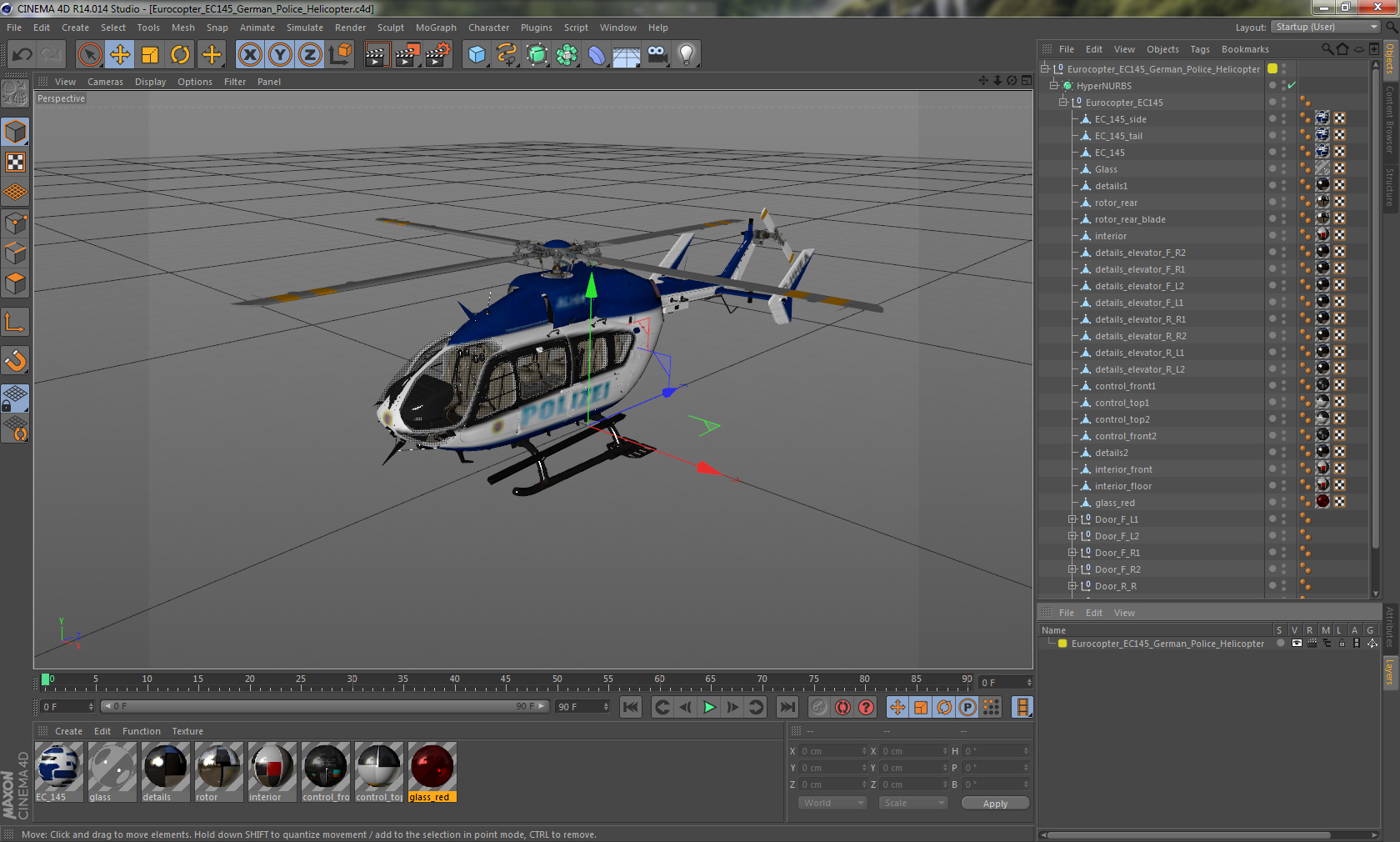Open the Scale mode dropdown

[914, 803]
